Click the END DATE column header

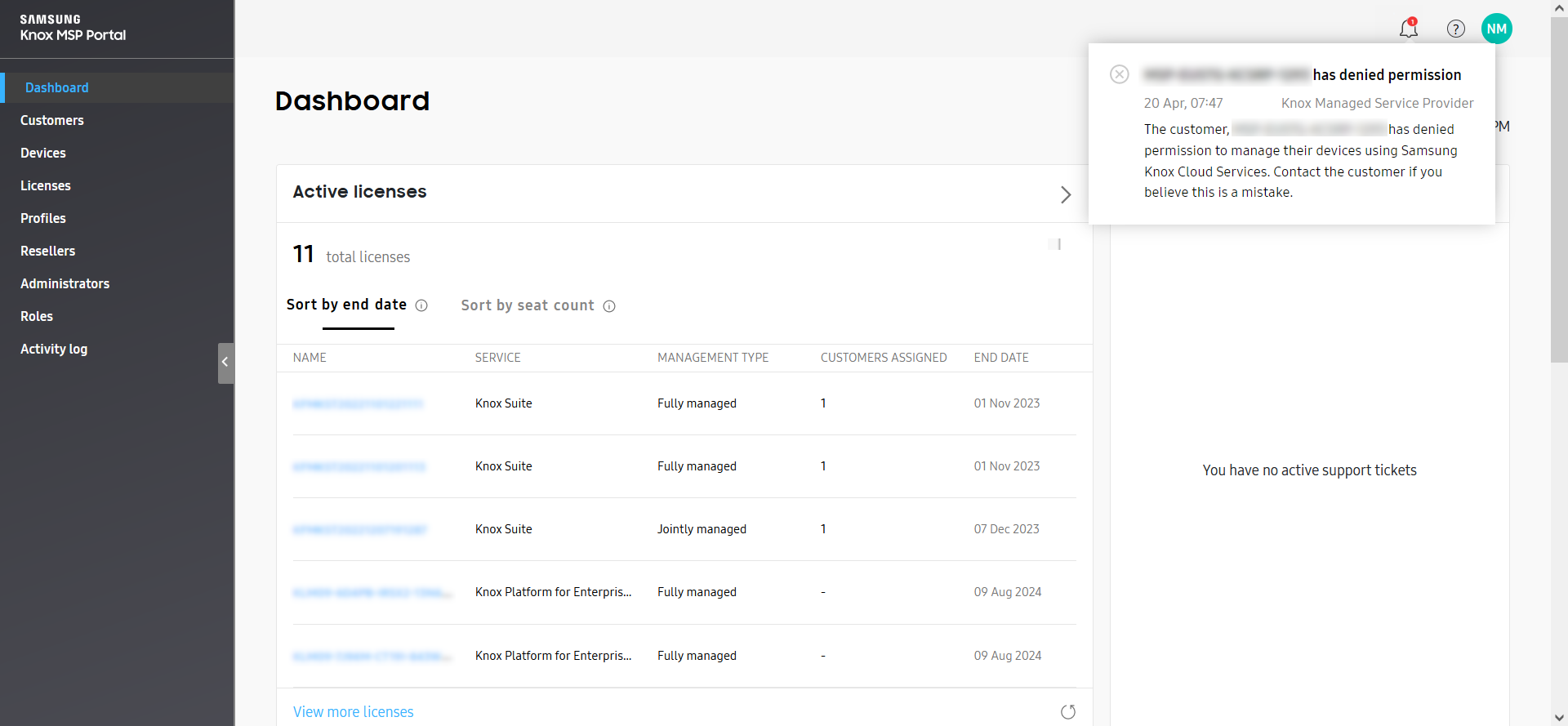pyautogui.click(x=1001, y=358)
